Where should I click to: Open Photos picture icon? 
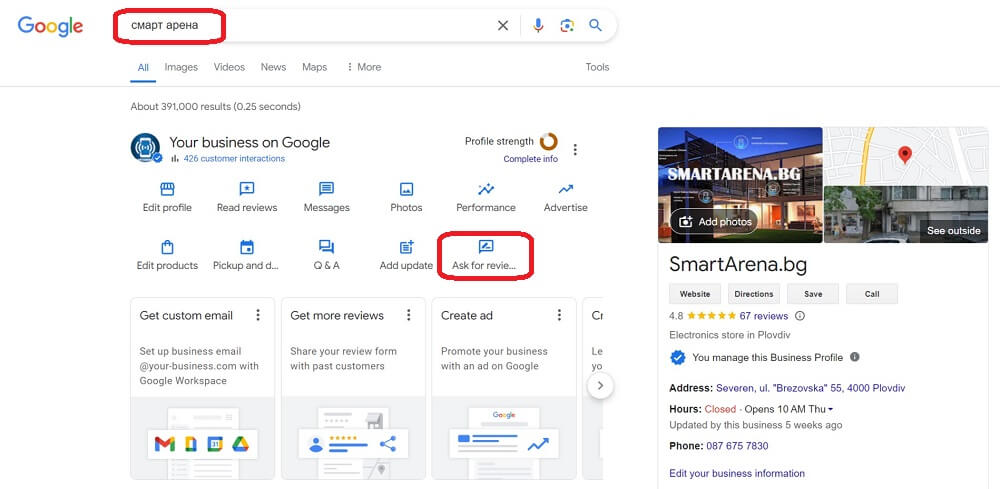(406, 189)
